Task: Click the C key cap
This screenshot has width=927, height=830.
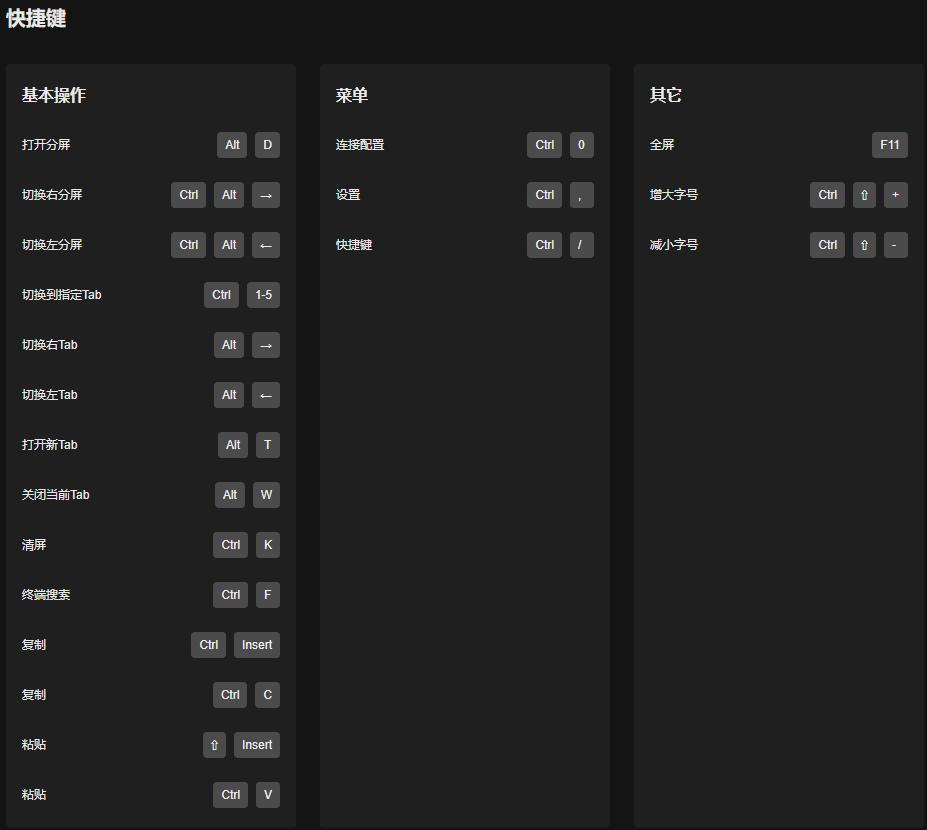Action: [267, 695]
